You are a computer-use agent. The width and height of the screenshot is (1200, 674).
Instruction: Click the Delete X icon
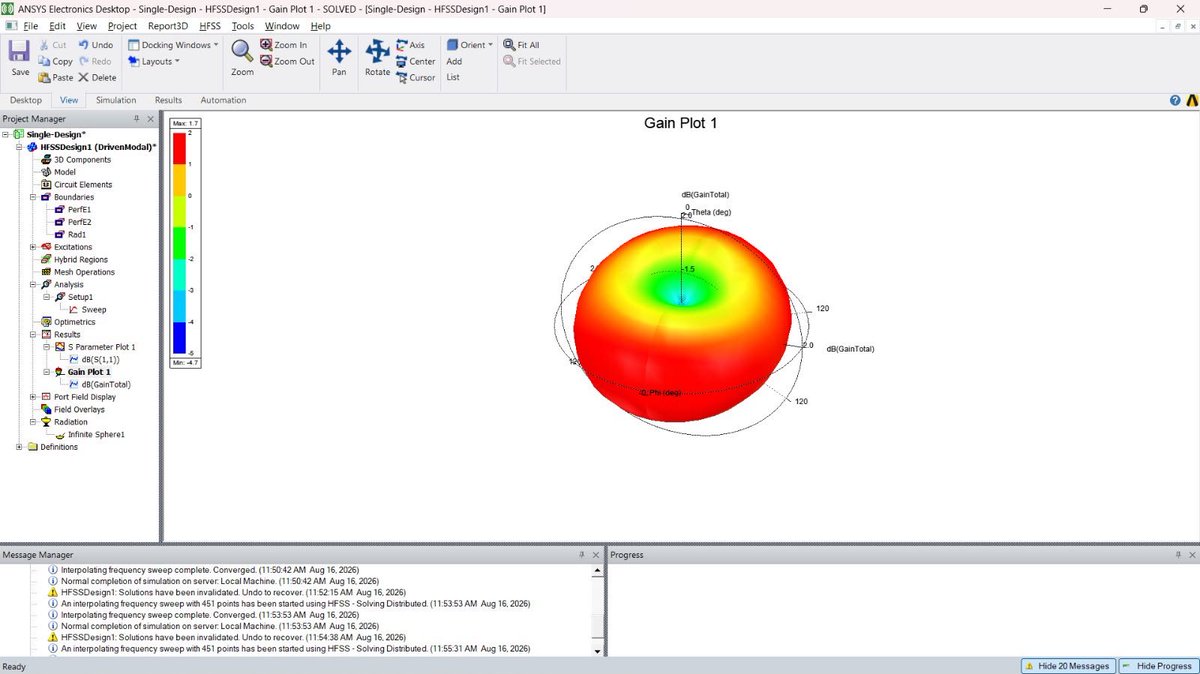click(83, 77)
